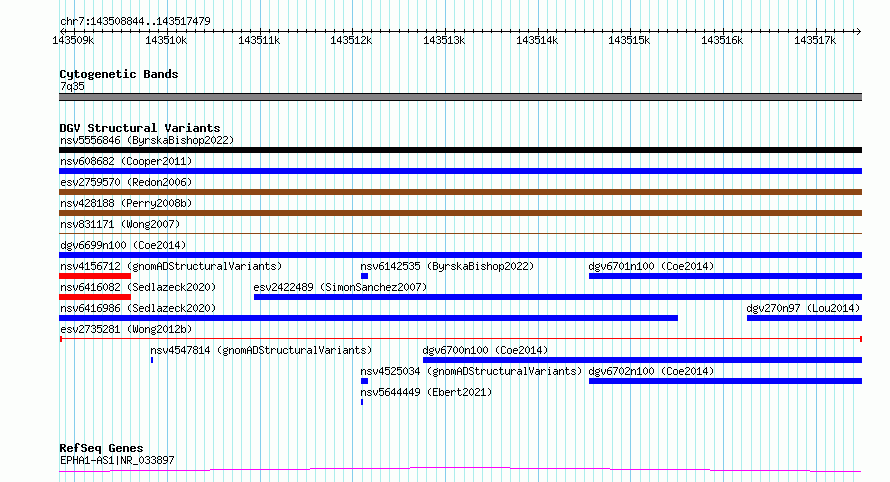Select the magenta EPHA1-AS1 gene line
The width and height of the screenshot is (890, 482).
(460, 469)
